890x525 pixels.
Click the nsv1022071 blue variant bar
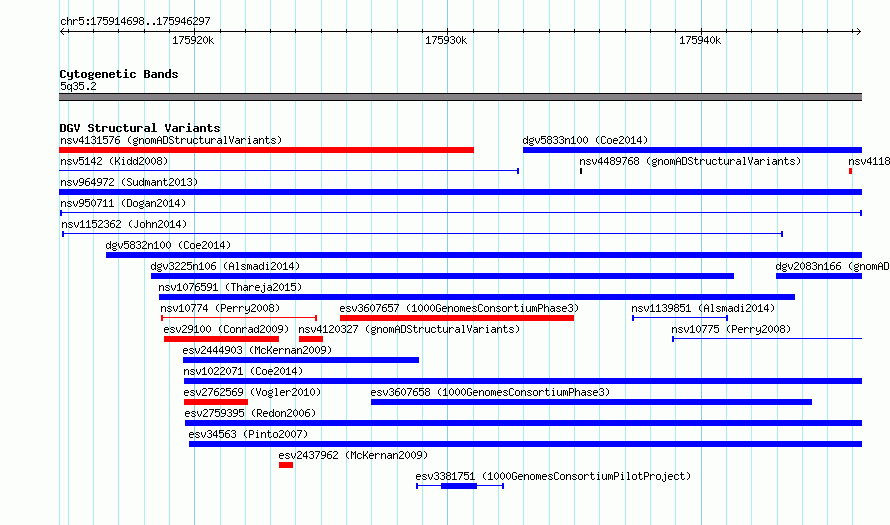(x=523, y=381)
